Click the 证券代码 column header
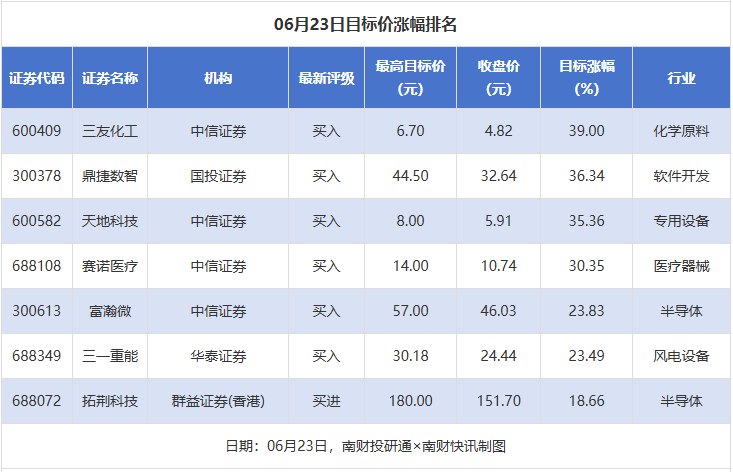Screen dimensions: 733x472 click(x=37, y=78)
